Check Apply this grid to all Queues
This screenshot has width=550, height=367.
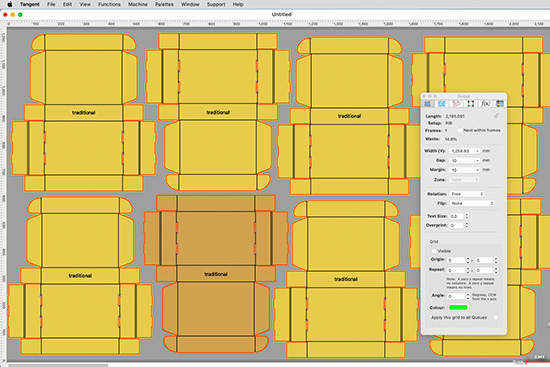(496, 318)
